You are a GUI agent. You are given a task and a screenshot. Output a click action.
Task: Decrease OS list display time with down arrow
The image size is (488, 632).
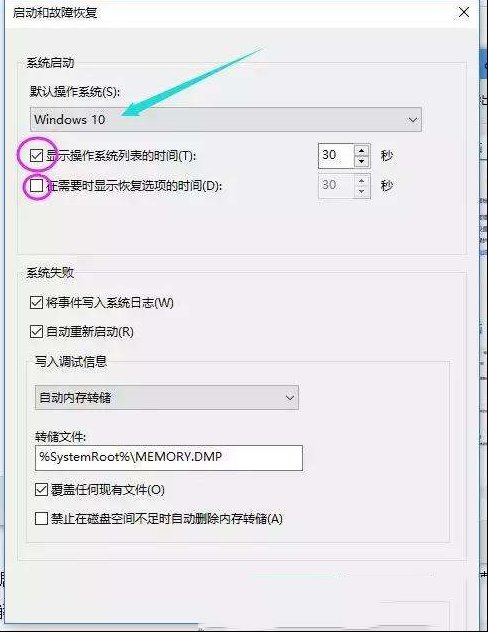pos(361,161)
